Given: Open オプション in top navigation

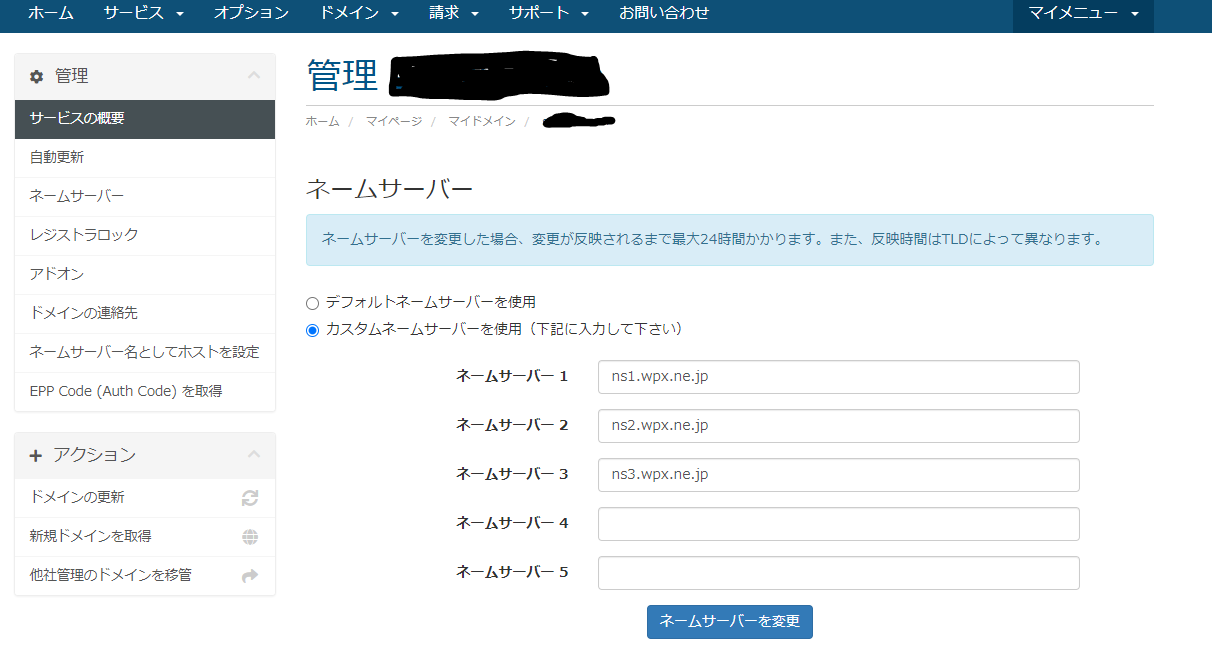Looking at the screenshot, I should [x=251, y=13].
